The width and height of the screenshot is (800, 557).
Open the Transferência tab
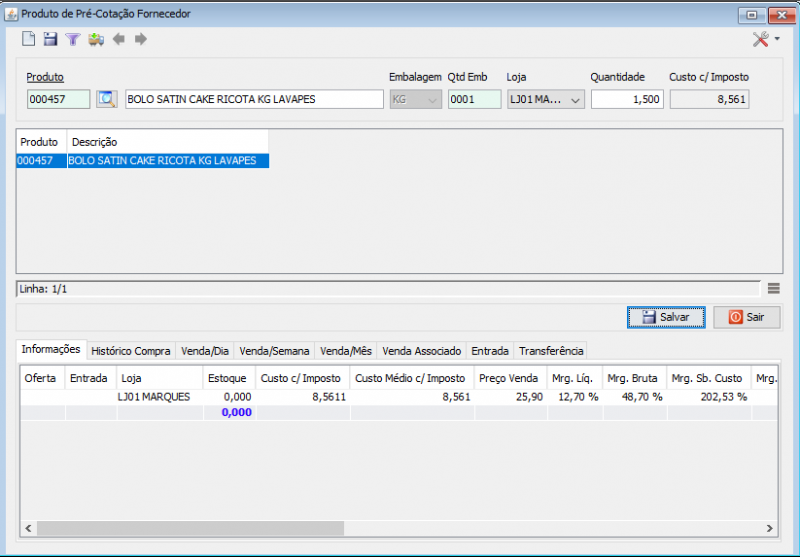[x=551, y=351]
